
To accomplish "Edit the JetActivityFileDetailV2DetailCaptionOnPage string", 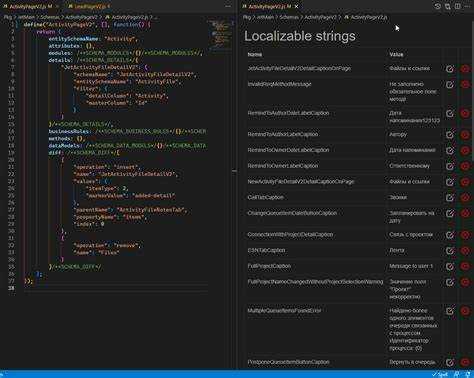I will (x=450, y=69).
